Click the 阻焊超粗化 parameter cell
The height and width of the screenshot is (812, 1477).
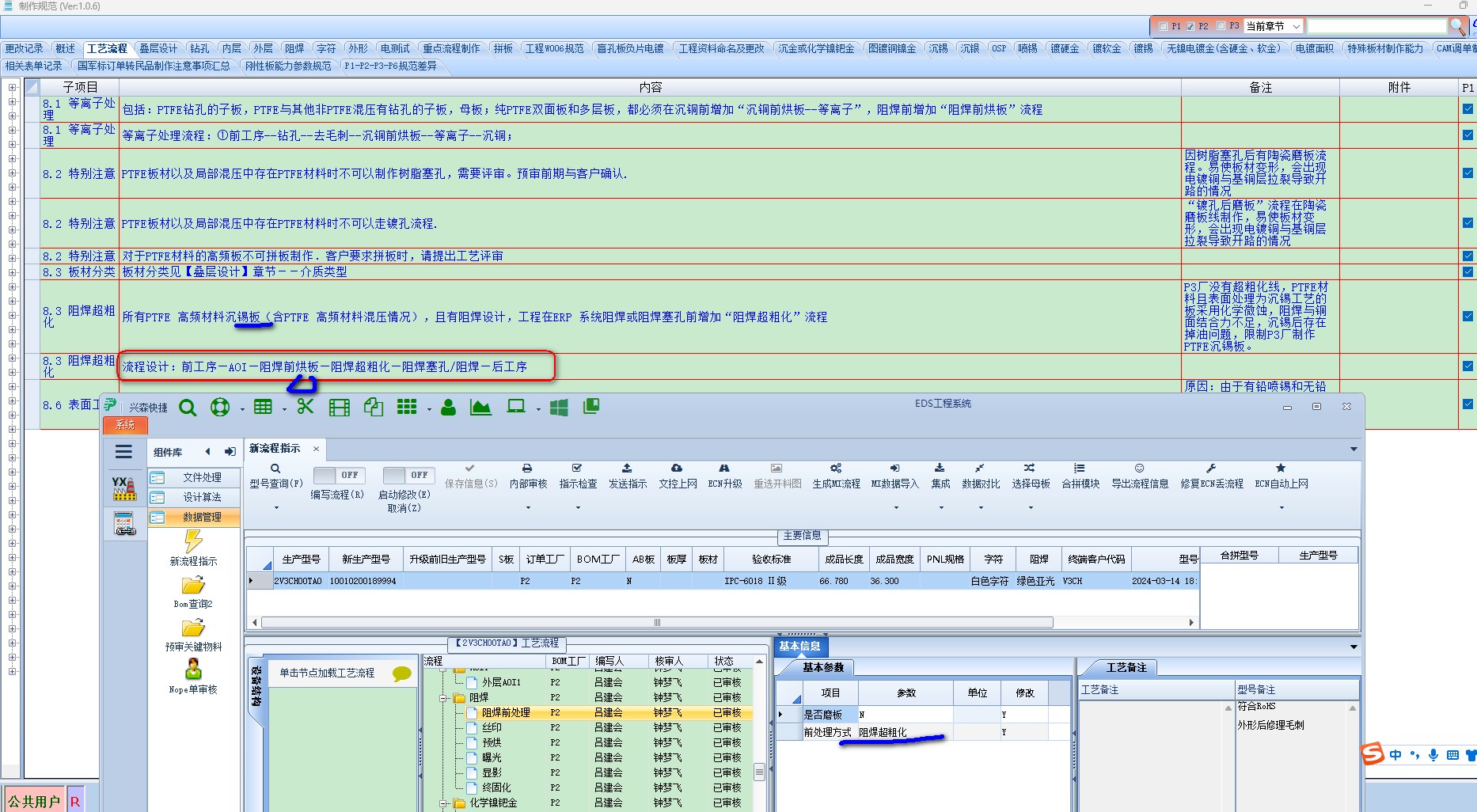point(905,733)
